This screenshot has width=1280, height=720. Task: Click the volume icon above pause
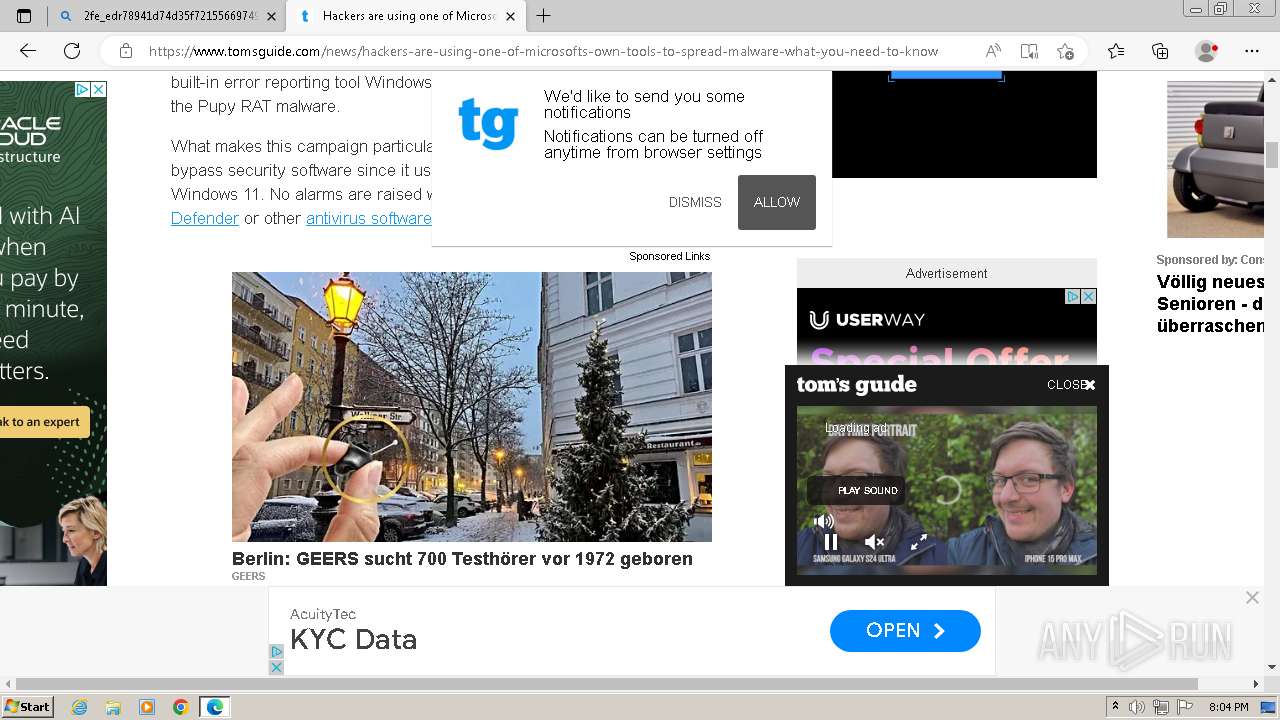[x=824, y=520]
